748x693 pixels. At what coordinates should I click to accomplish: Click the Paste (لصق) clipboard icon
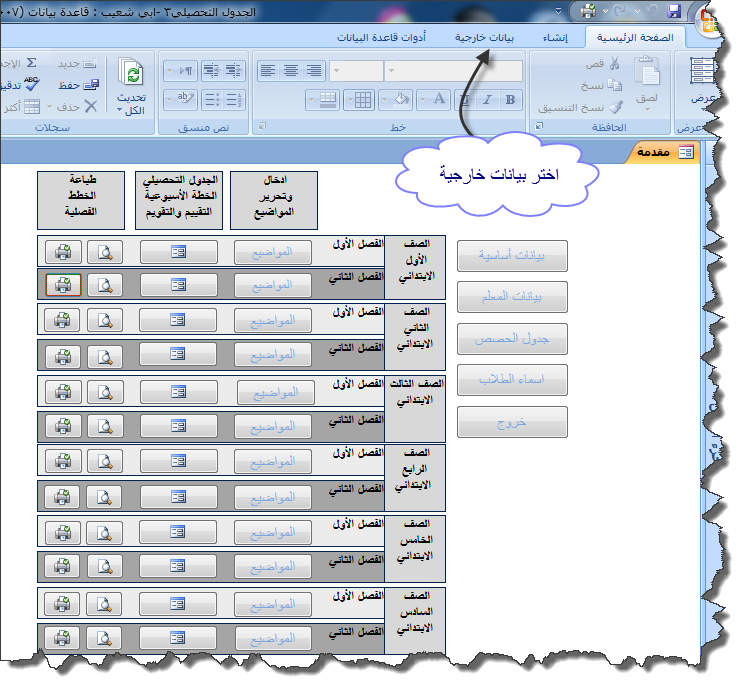[648, 74]
